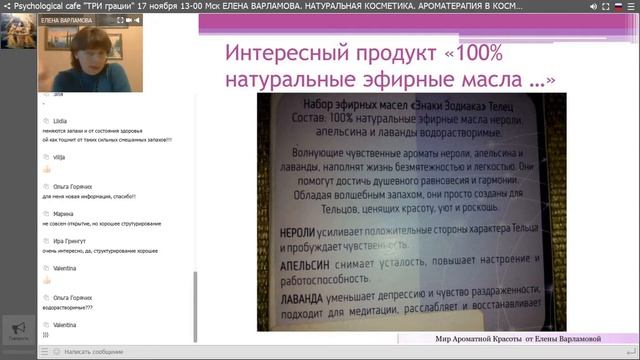The image size is (640, 360).
Task: Click Марина's message about 'структурирование'
Action: 102,224
